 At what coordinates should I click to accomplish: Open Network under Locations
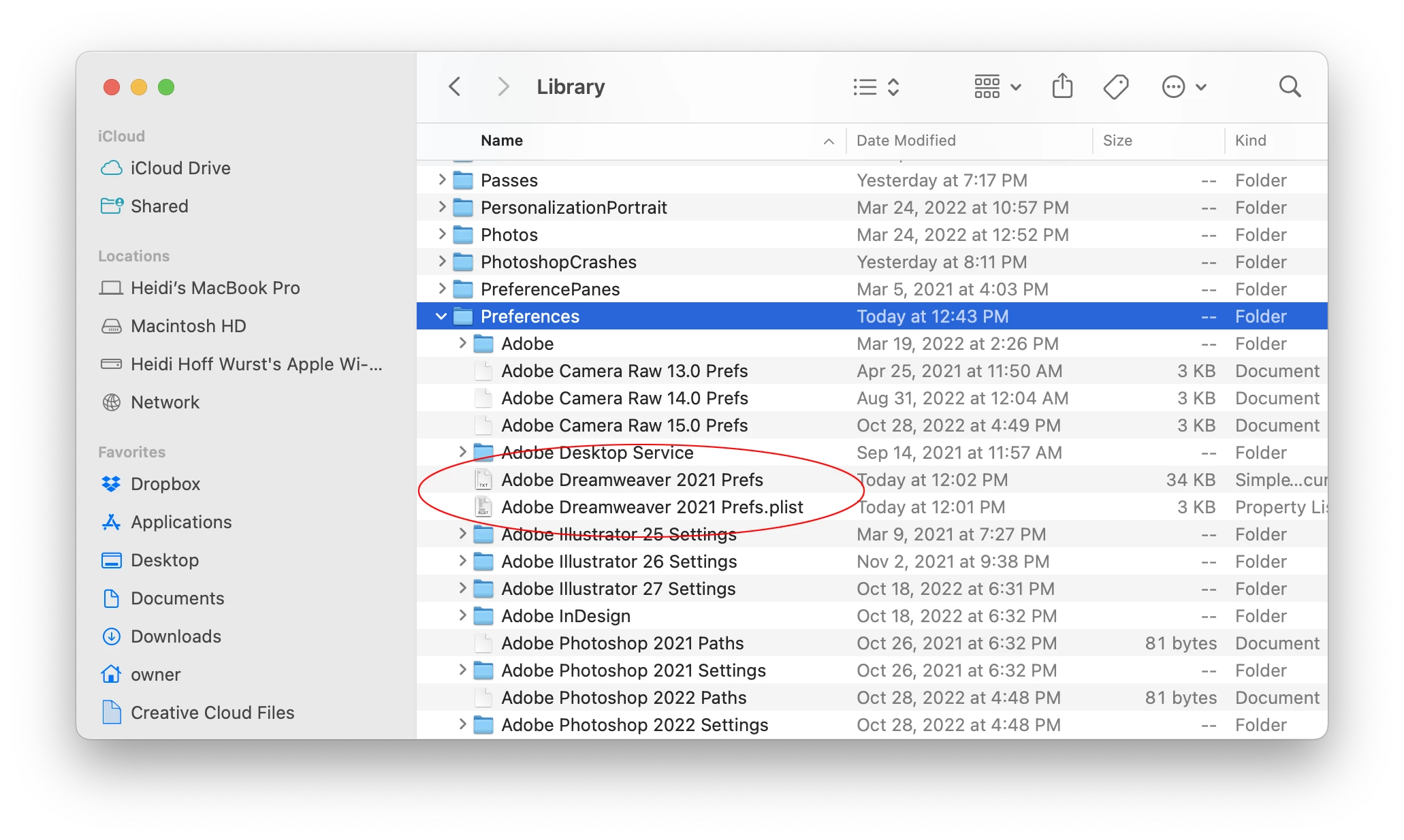click(x=165, y=402)
